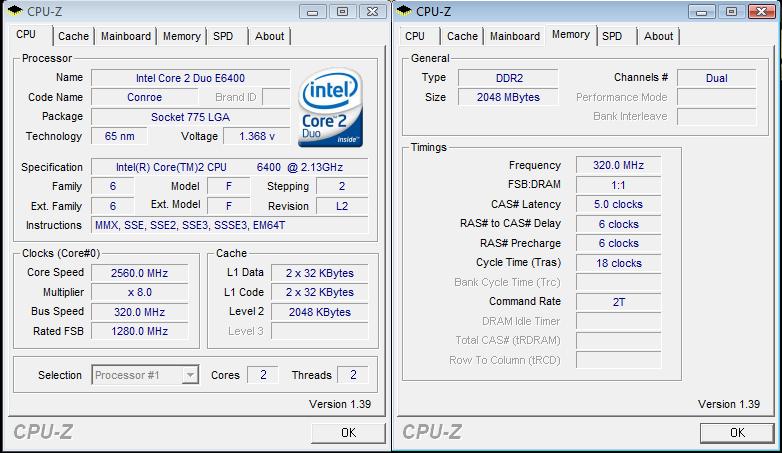
Task: Click the Cores count value
Action: pyautogui.click(x=263, y=375)
